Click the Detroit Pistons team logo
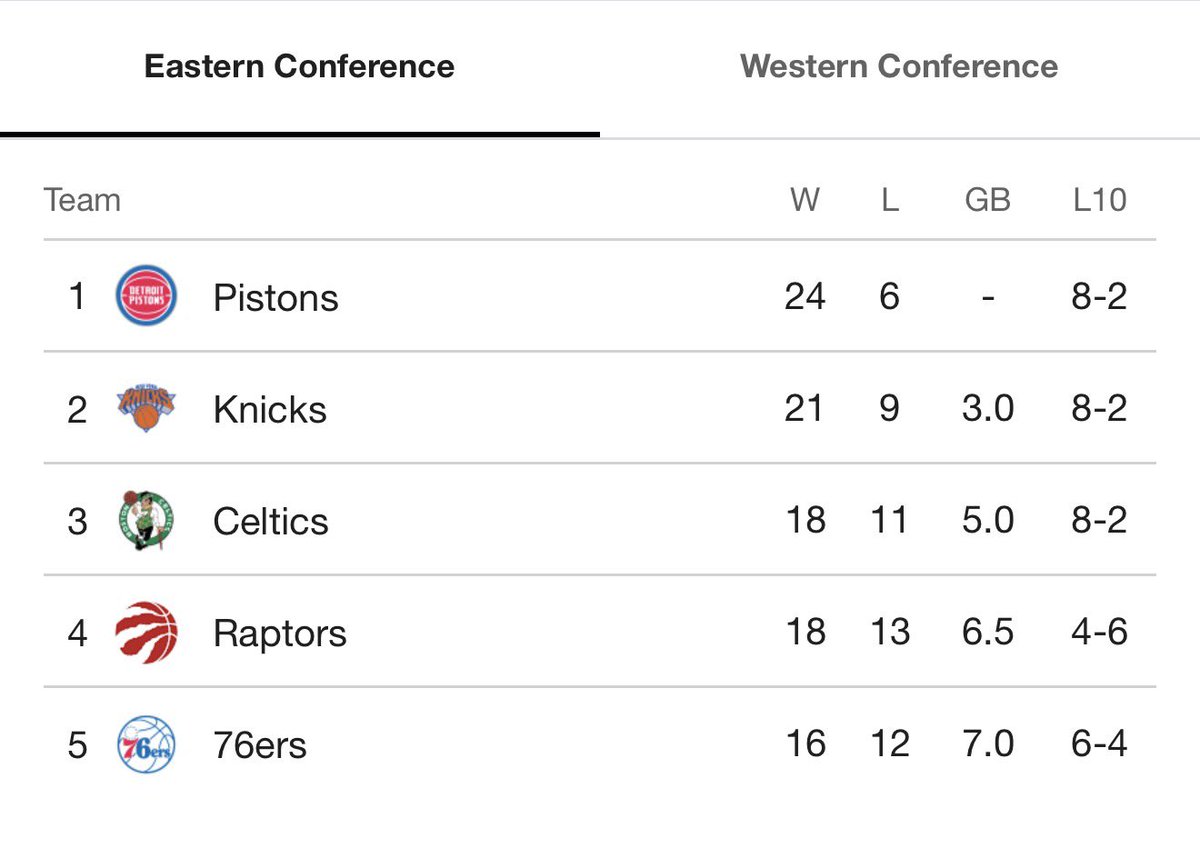Screen dimensions: 1200x858 point(146,296)
